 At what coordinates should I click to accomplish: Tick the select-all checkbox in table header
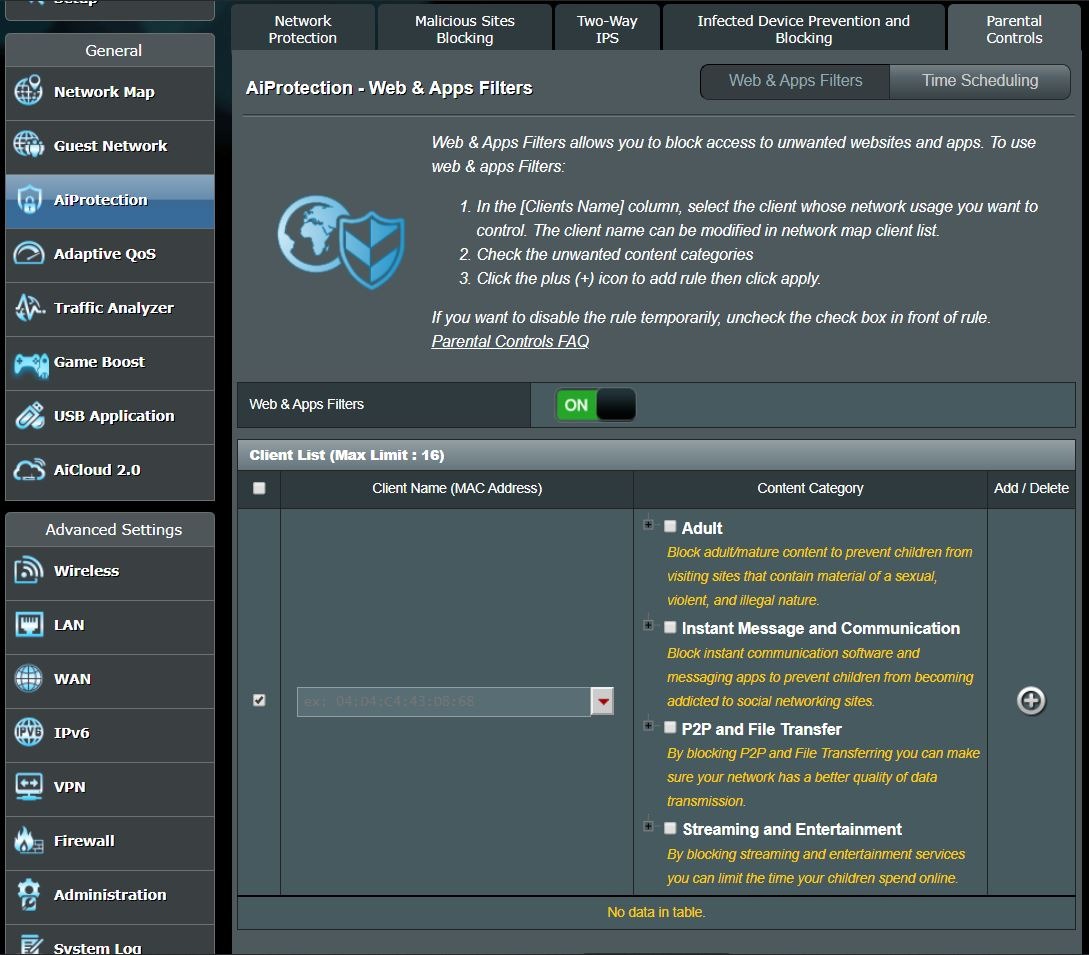[x=259, y=488]
